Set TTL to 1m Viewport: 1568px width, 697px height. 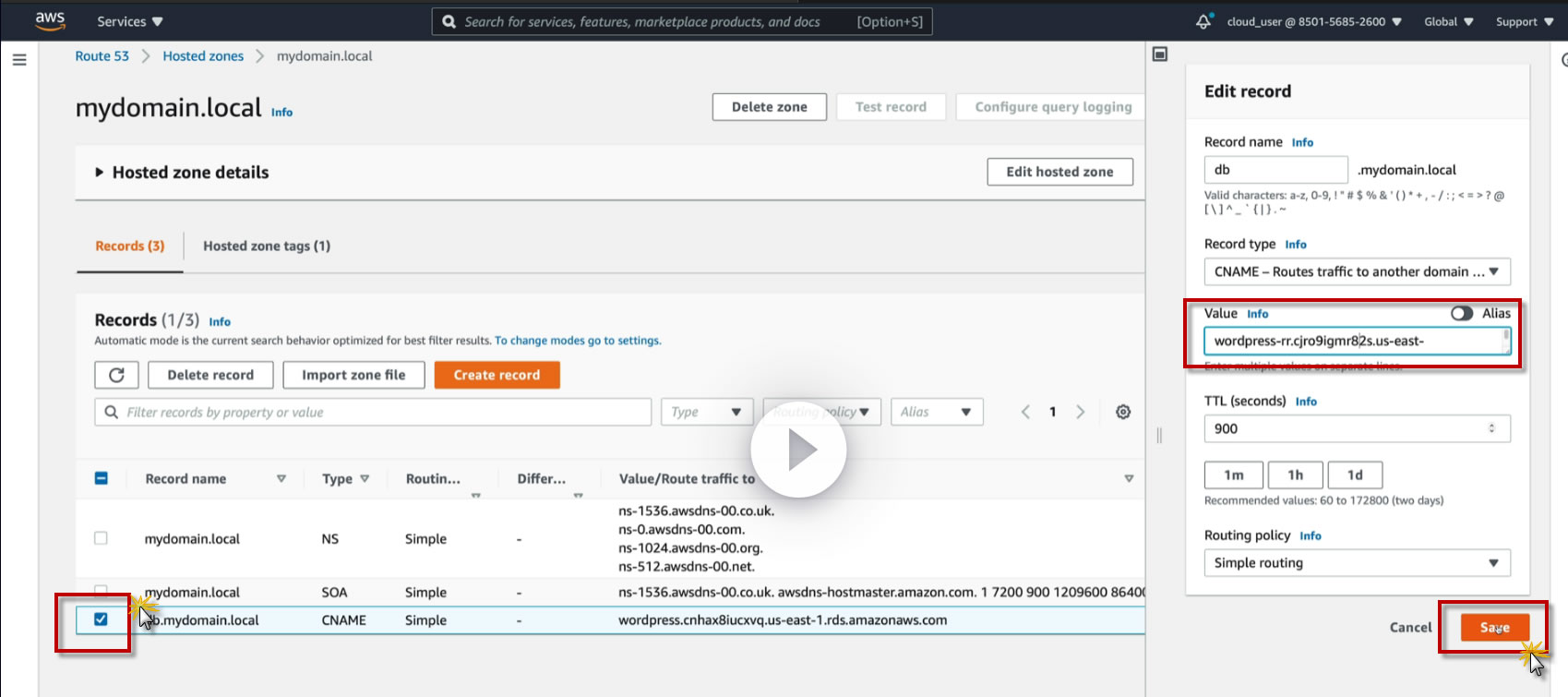coord(1234,475)
